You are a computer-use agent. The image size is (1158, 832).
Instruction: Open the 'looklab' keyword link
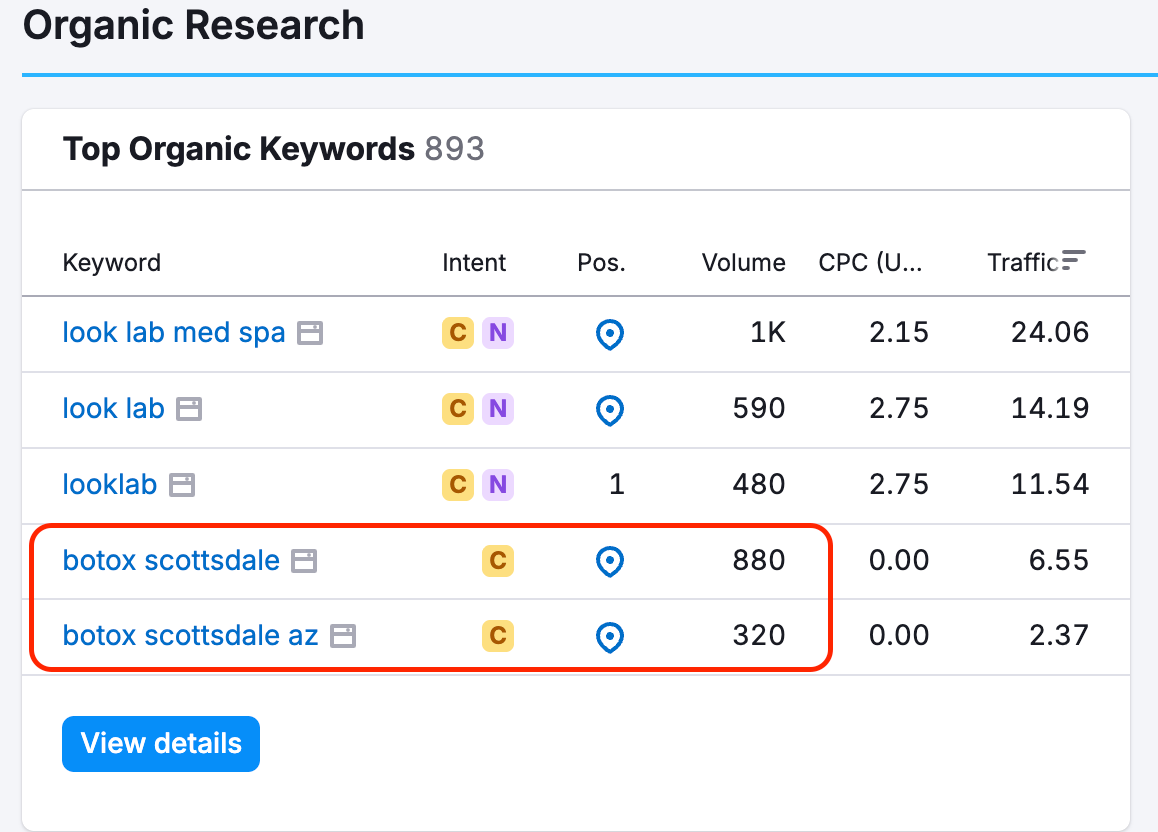109,485
